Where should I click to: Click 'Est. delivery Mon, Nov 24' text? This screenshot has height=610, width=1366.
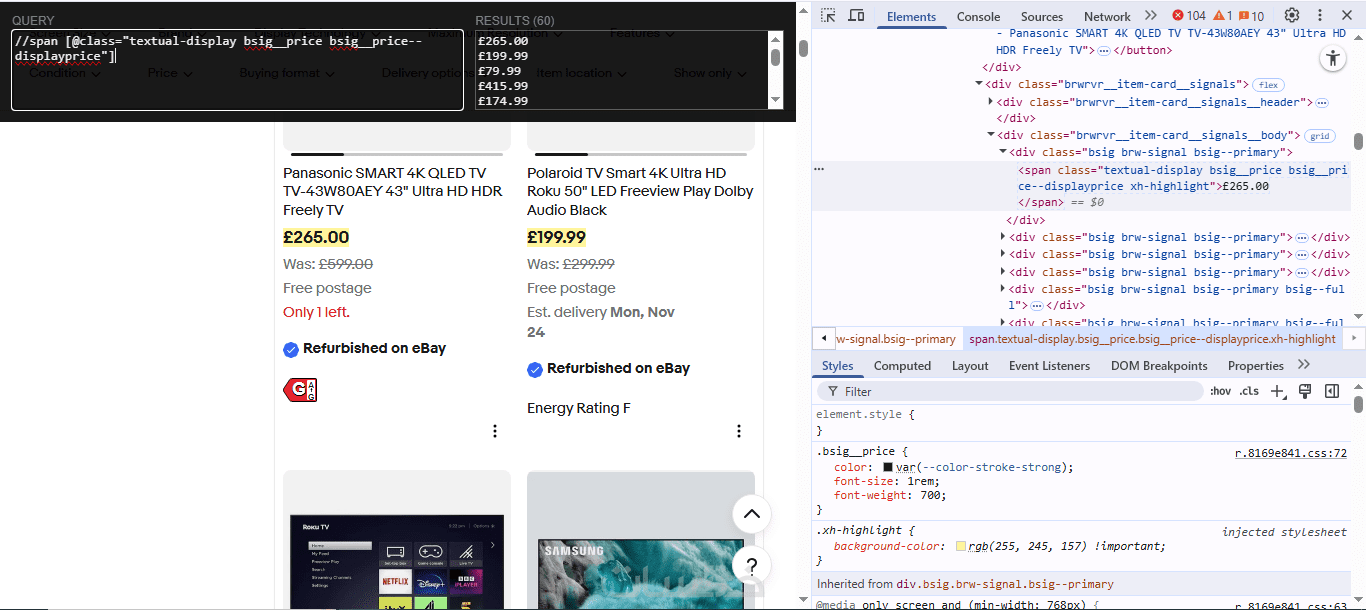click(601, 322)
